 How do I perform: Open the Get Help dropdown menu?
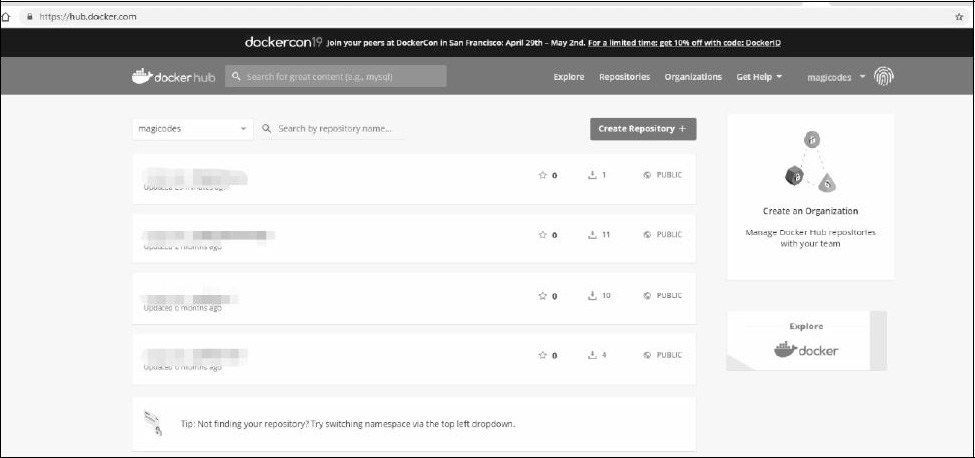pos(759,77)
